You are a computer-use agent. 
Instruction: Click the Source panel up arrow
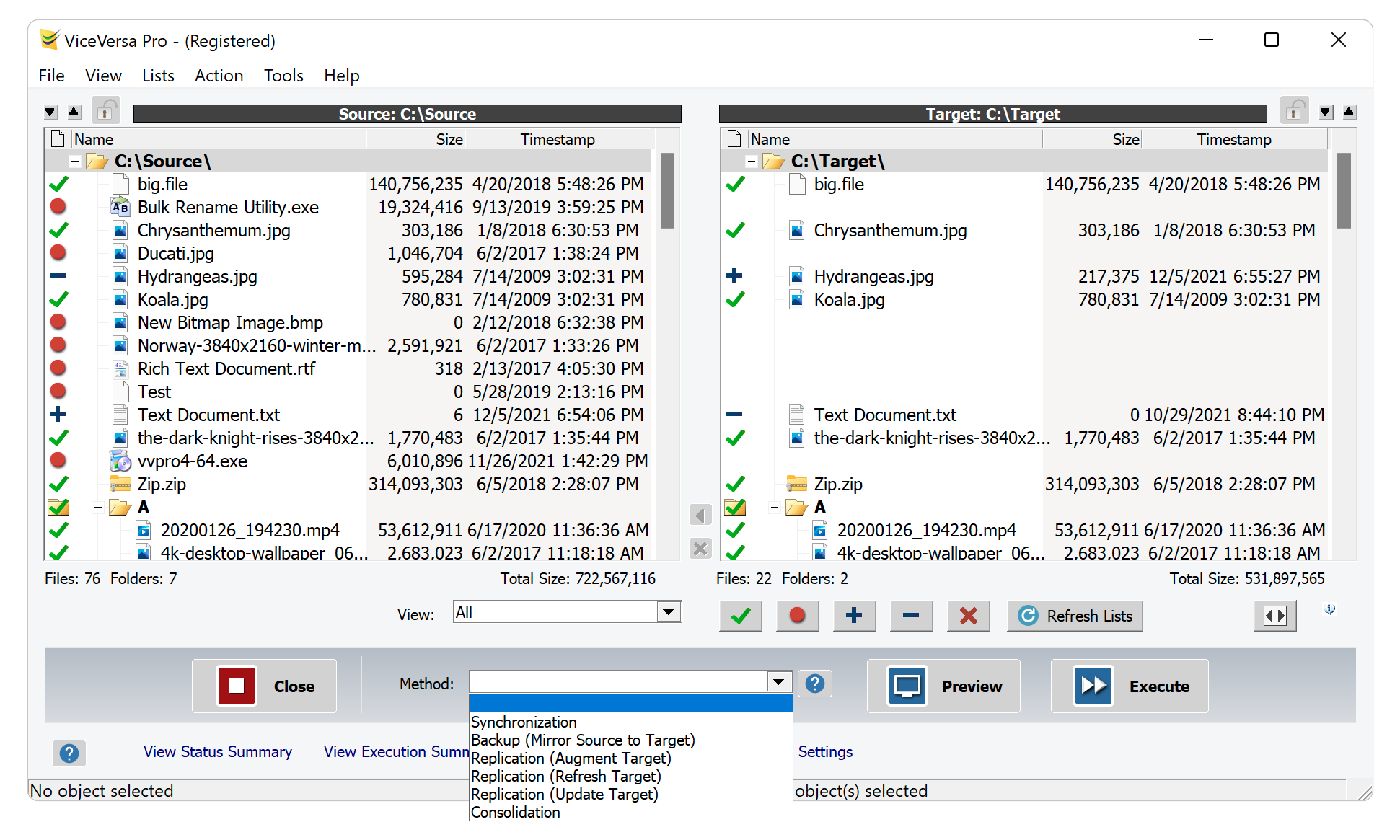[x=74, y=112]
